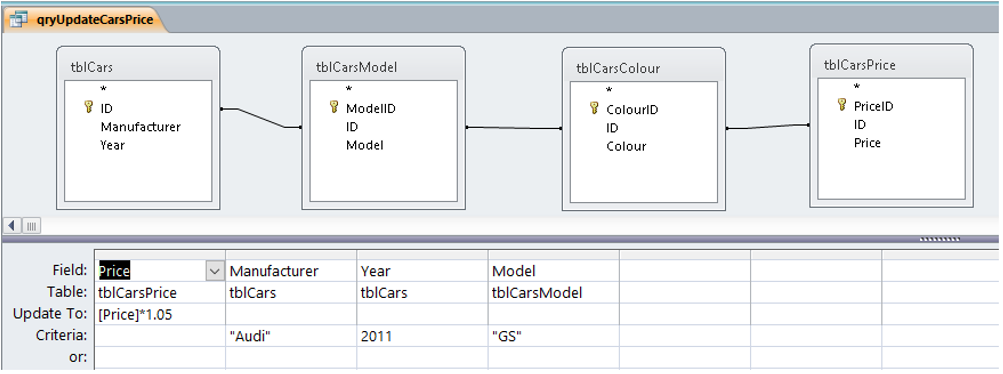This screenshot has width=1003, height=374.
Task: Click the tblCars cell under Manufacturer
Action: coord(291,293)
